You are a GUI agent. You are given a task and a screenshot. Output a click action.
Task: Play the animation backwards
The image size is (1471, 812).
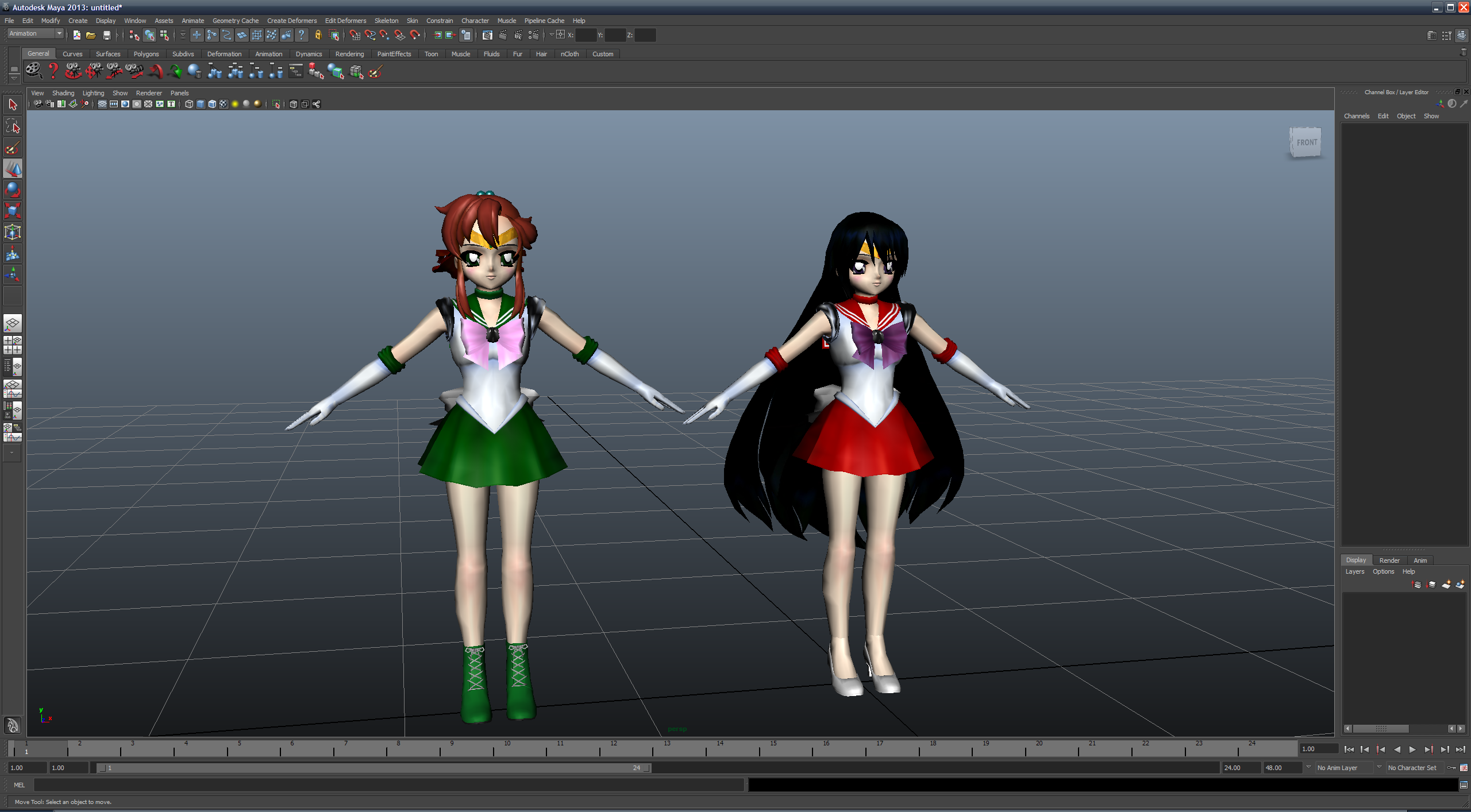click(1397, 749)
